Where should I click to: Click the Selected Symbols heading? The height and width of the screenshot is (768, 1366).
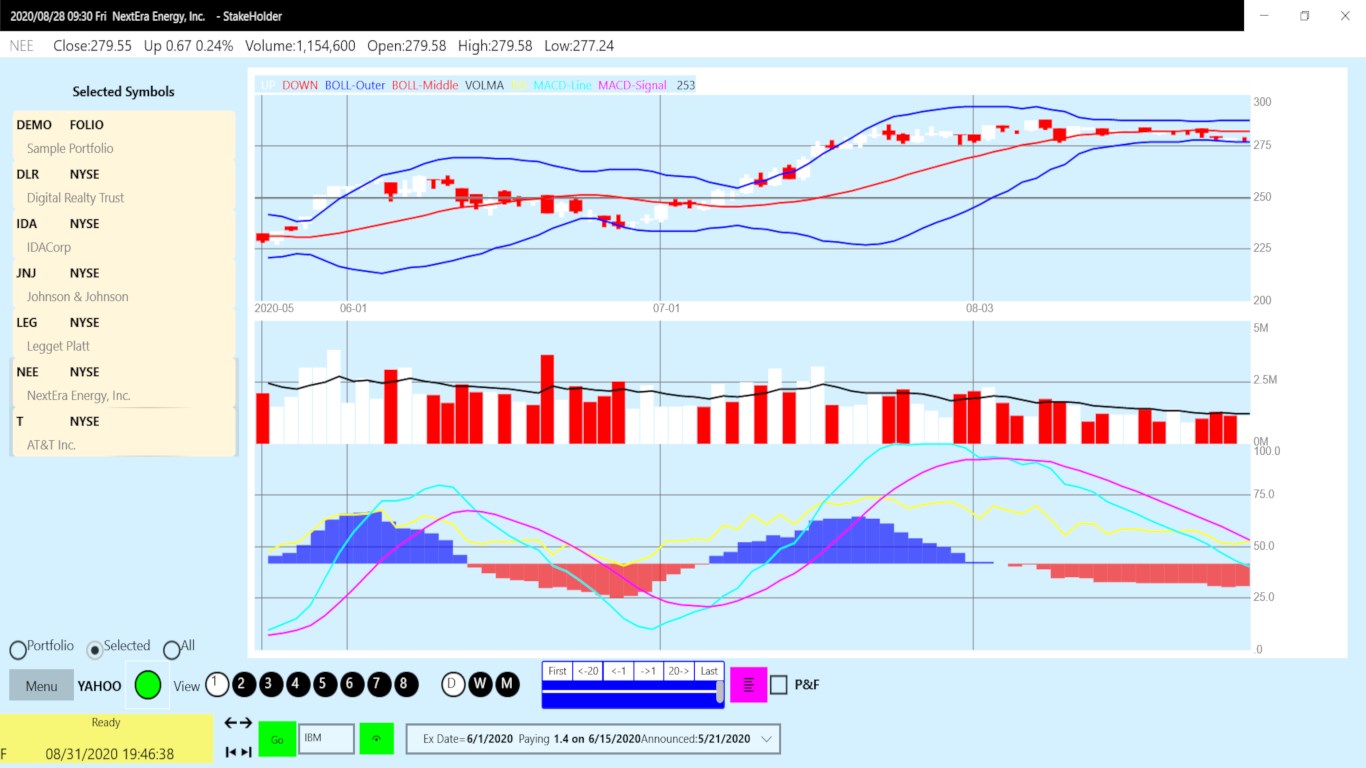pyautogui.click(x=124, y=91)
